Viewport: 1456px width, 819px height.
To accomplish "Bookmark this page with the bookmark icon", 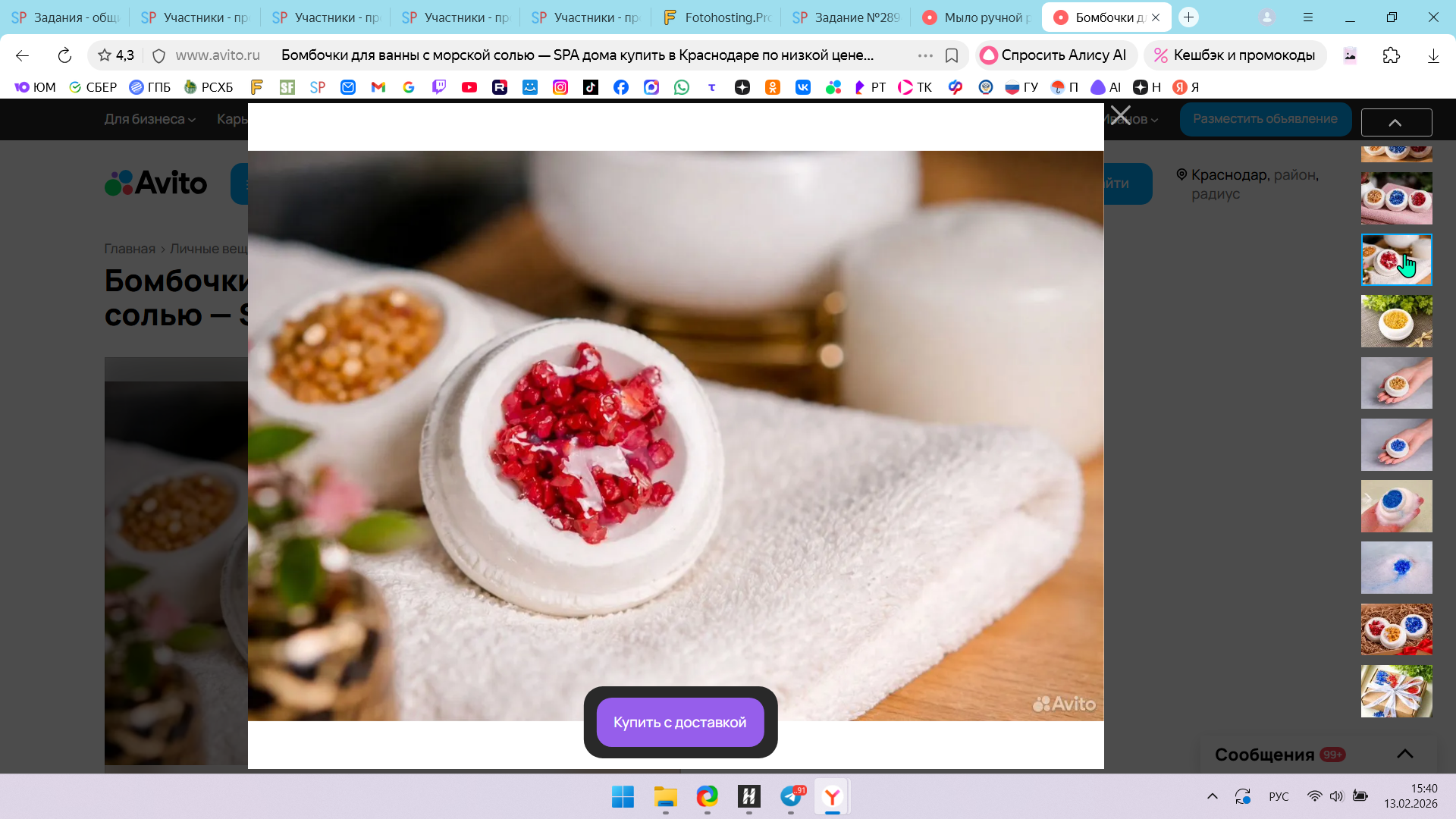I will [x=952, y=55].
